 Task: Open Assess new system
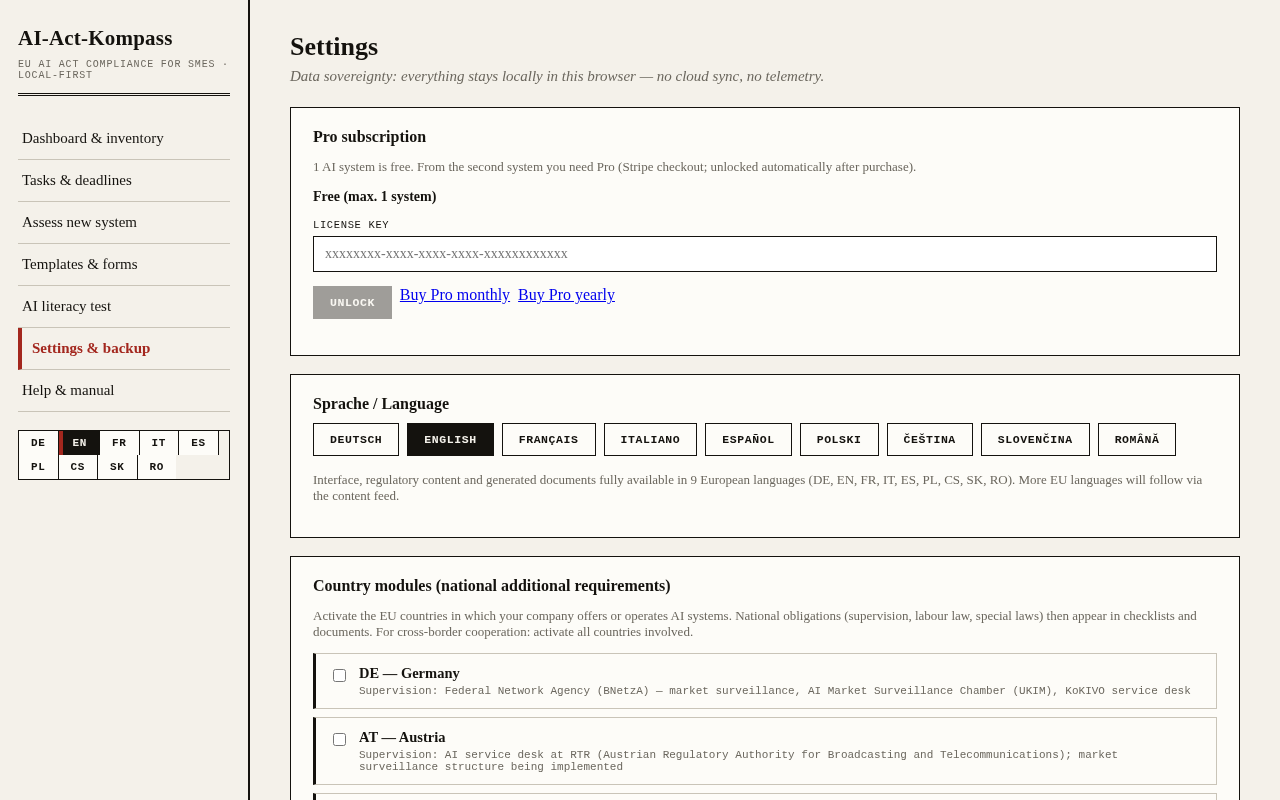point(124,222)
